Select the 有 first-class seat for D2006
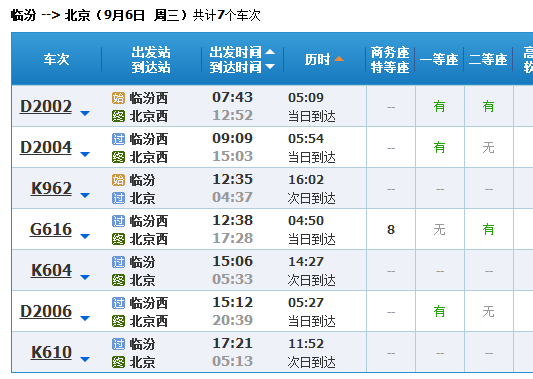Image resolution: width=533 pixels, height=379 pixels. coord(439,311)
